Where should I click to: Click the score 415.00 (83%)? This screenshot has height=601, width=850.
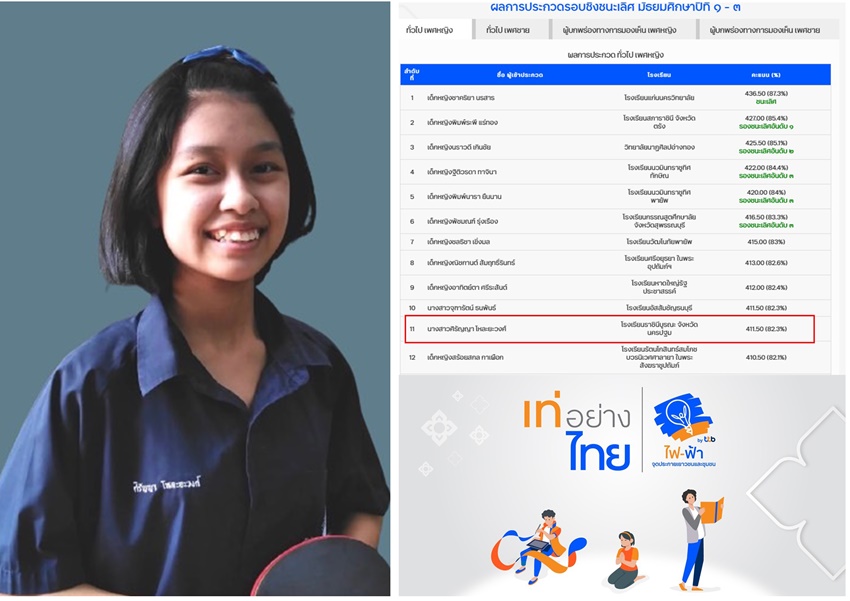766,242
